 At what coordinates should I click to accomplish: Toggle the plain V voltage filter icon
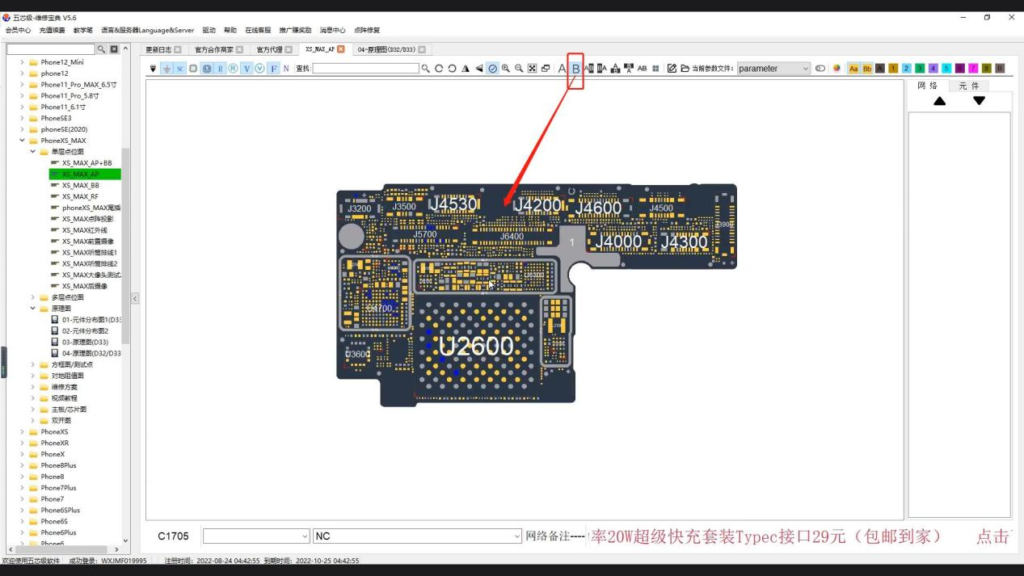(x=247, y=69)
